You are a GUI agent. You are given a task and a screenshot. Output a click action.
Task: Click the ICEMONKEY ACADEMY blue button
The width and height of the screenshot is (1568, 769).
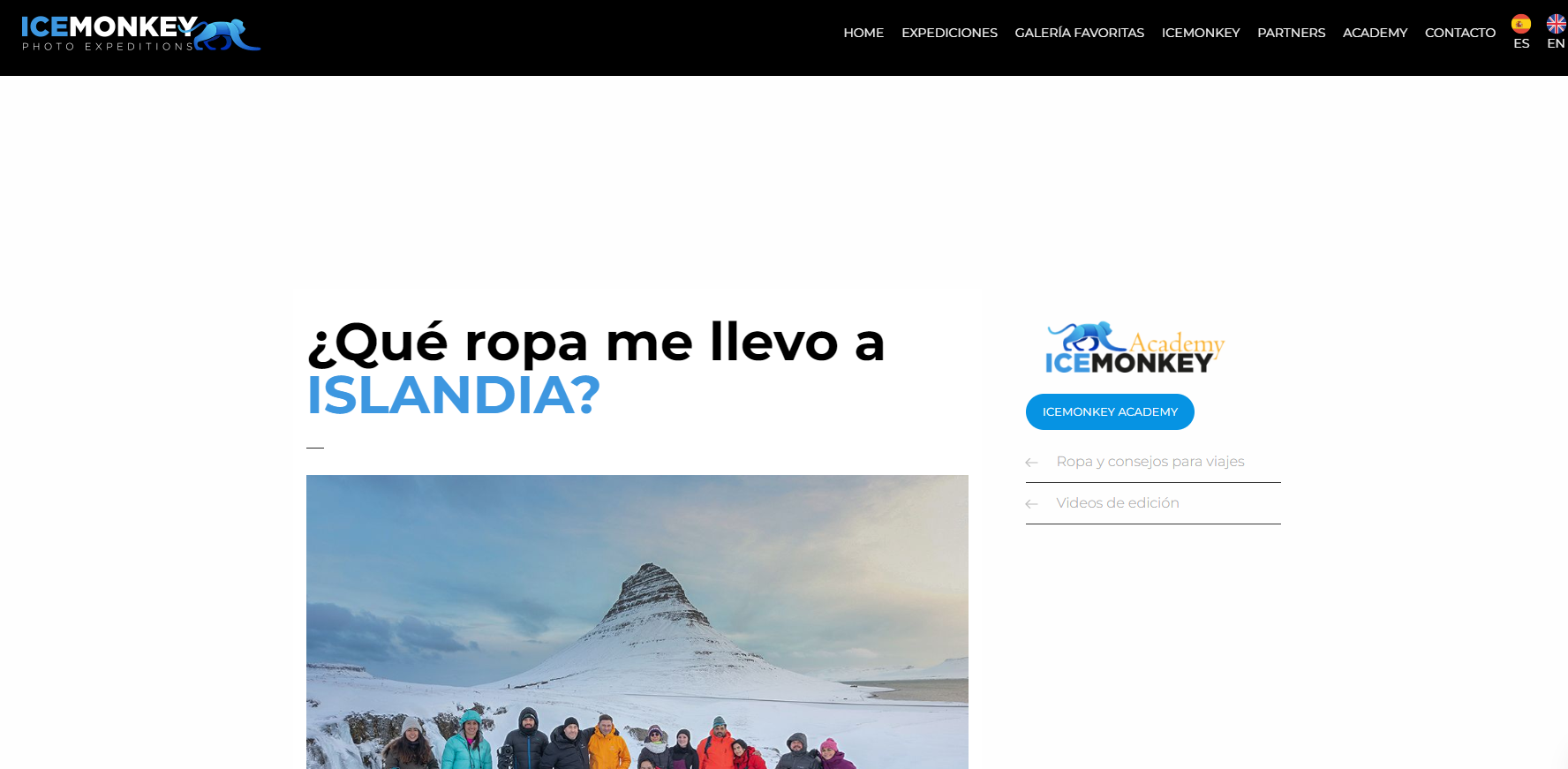[1110, 412]
